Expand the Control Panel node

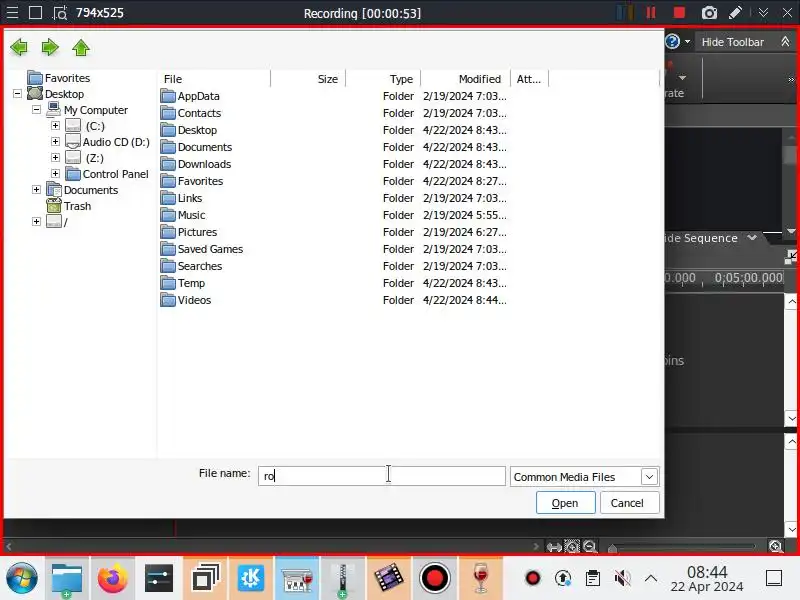click(x=55, y=173)
